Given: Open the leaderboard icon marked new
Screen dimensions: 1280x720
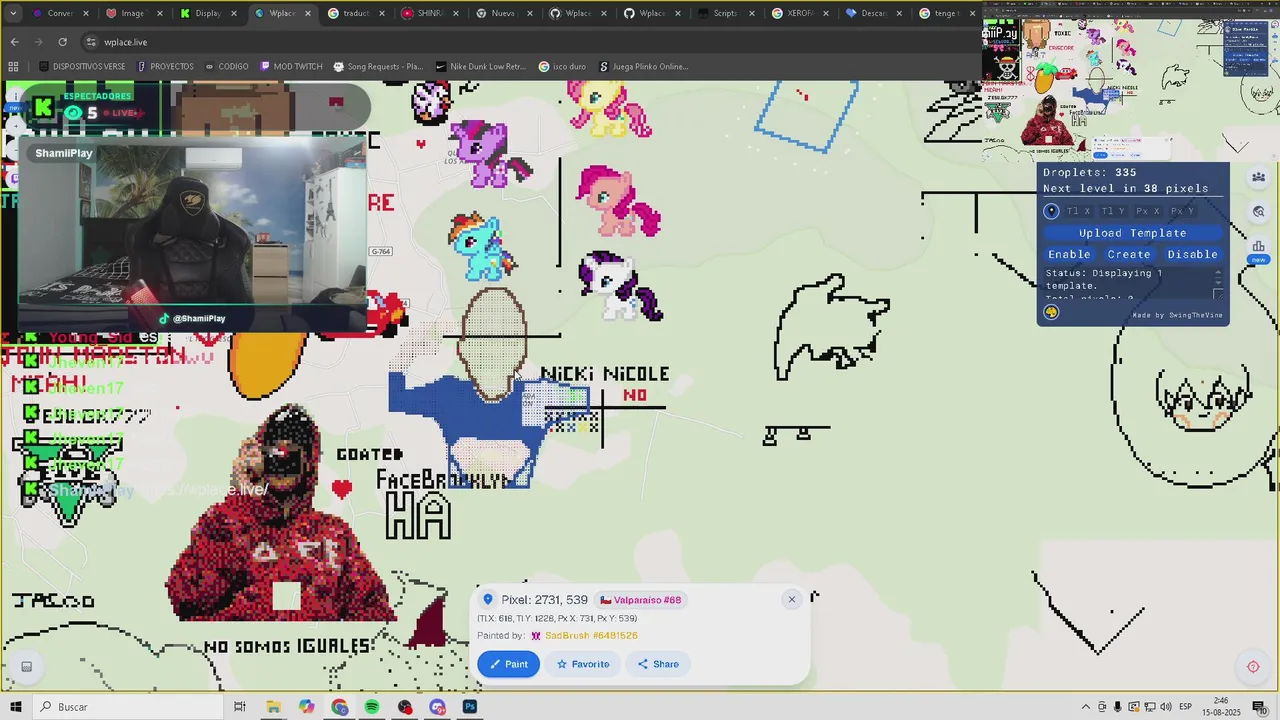Looking at the screenshot, I should point(1258,249).
